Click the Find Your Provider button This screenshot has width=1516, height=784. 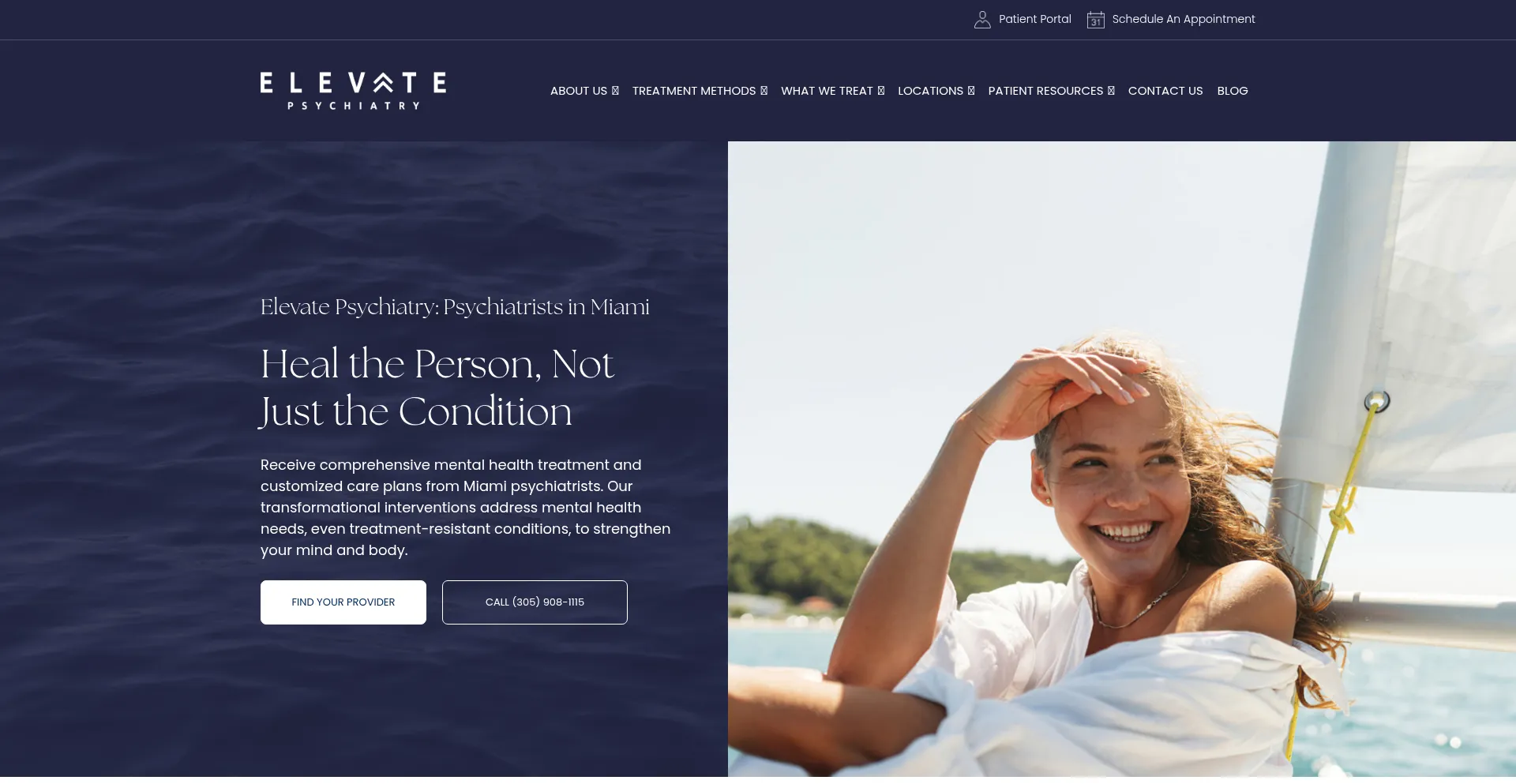[x=343, y=602]
